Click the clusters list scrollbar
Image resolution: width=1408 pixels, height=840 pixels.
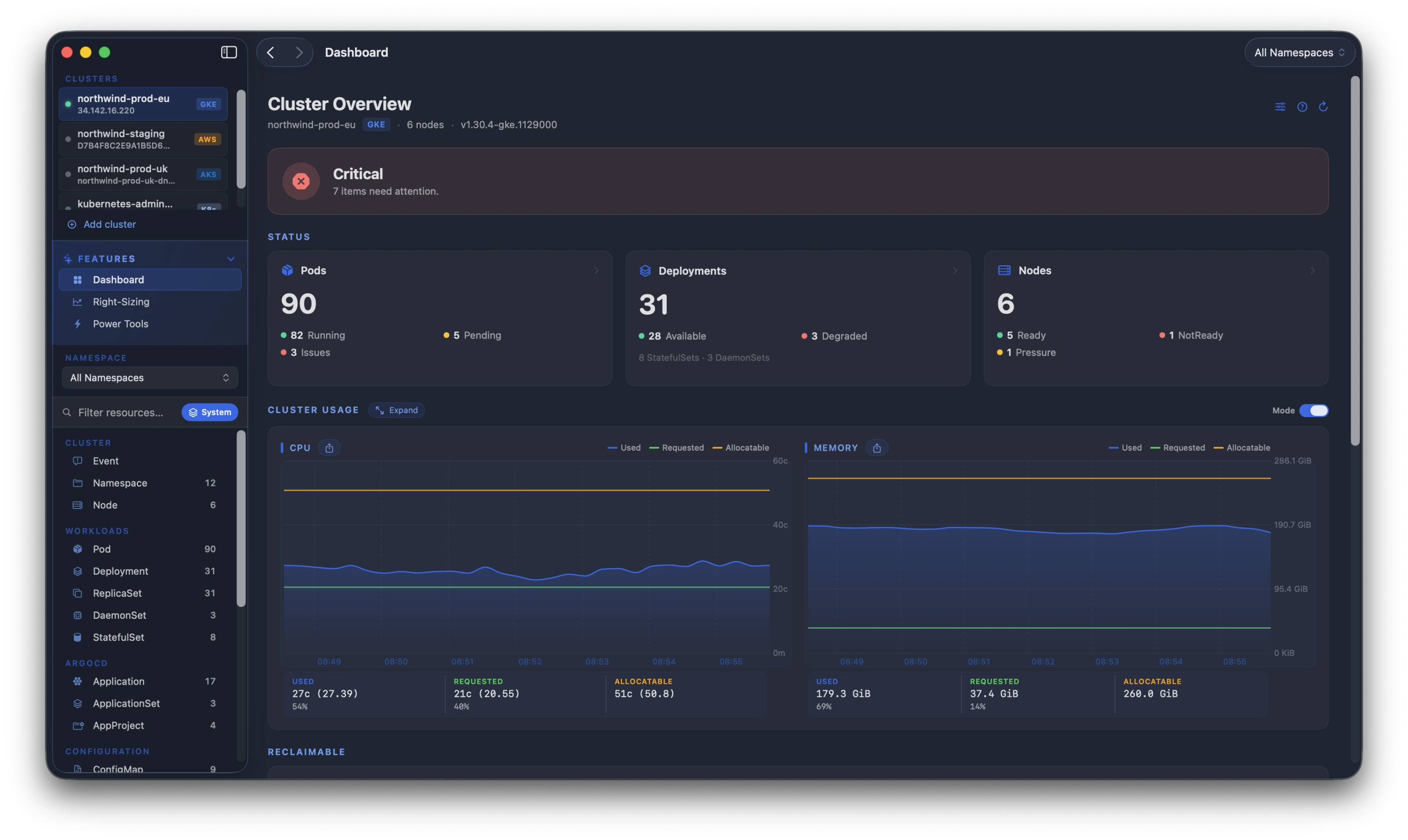[x=241, y=139]
